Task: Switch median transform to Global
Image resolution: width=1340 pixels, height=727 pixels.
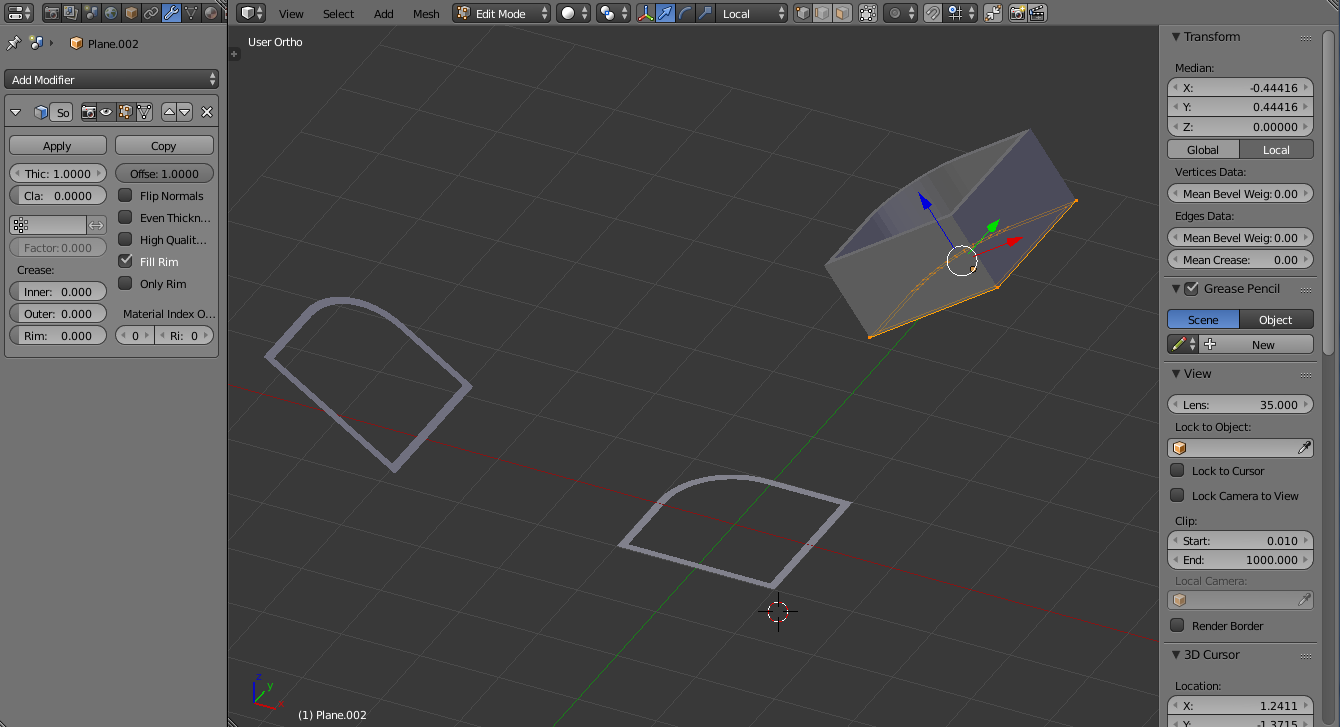Action: pyautogui.click(x=1203, y=149)
